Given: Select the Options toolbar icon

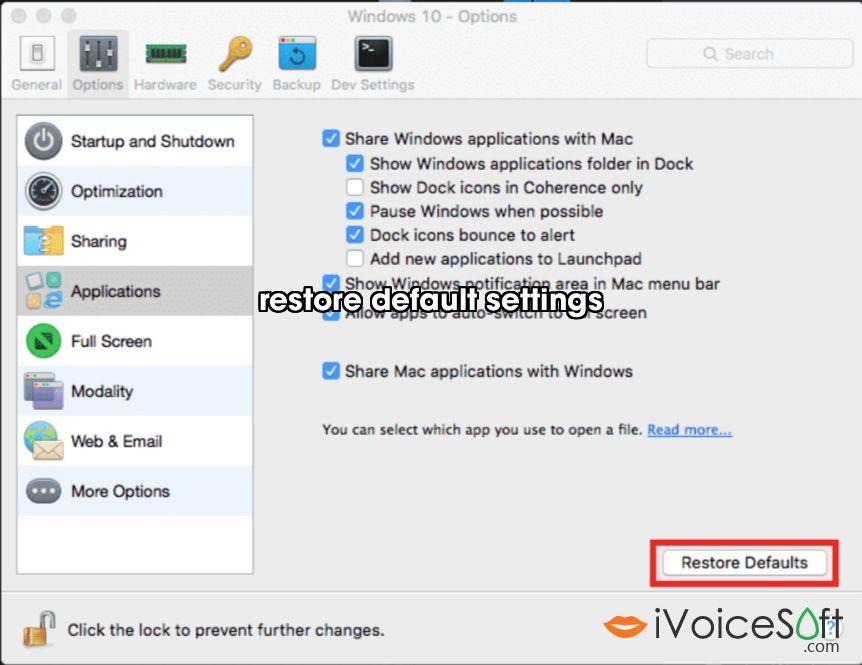Looking at the screenshot, I should 98,63.
